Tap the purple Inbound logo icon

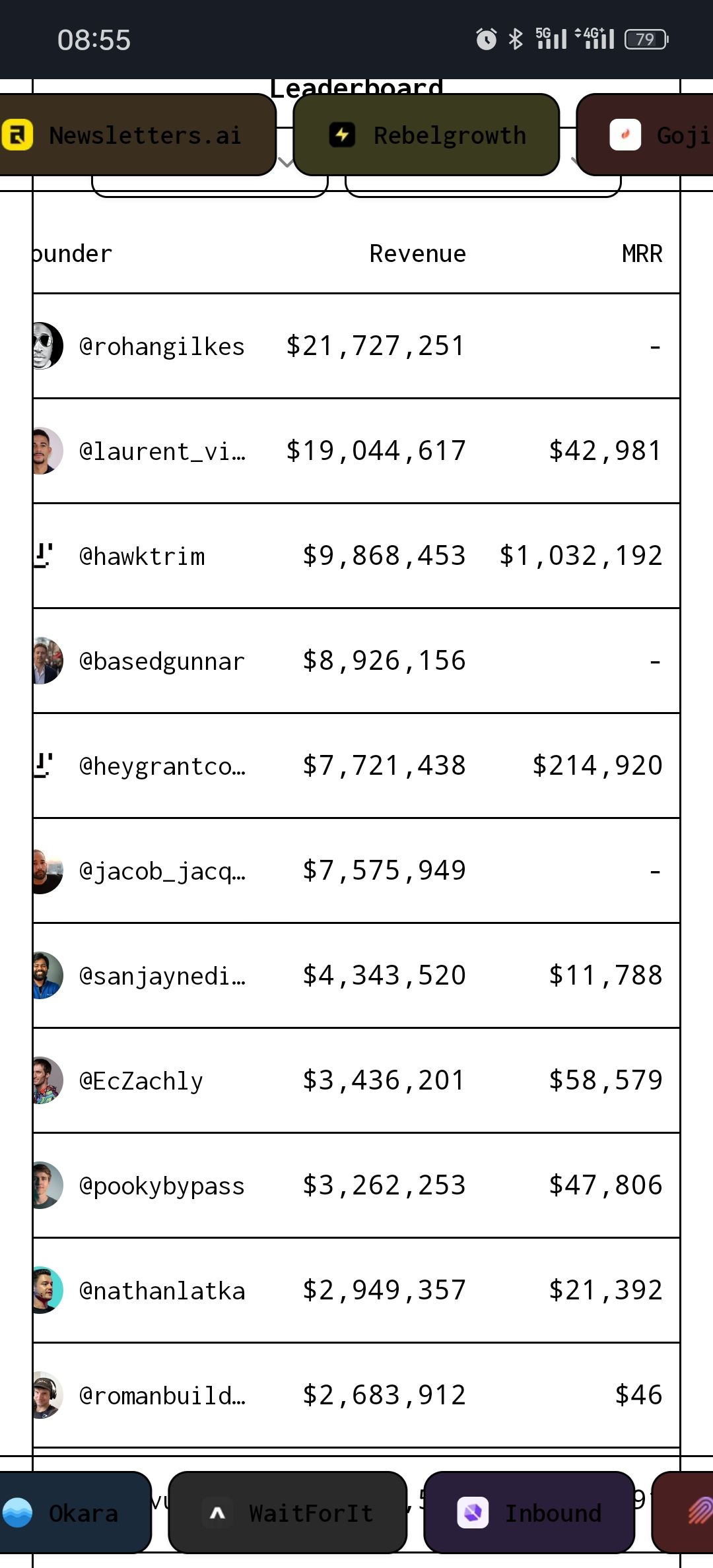(x=473, y=1513)
